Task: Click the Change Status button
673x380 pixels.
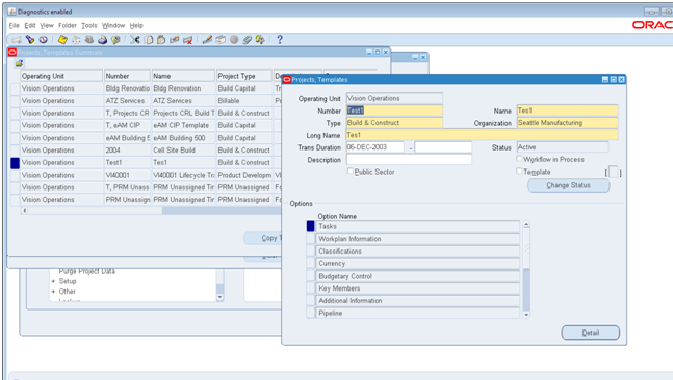Action: click(x=568, y=185)
